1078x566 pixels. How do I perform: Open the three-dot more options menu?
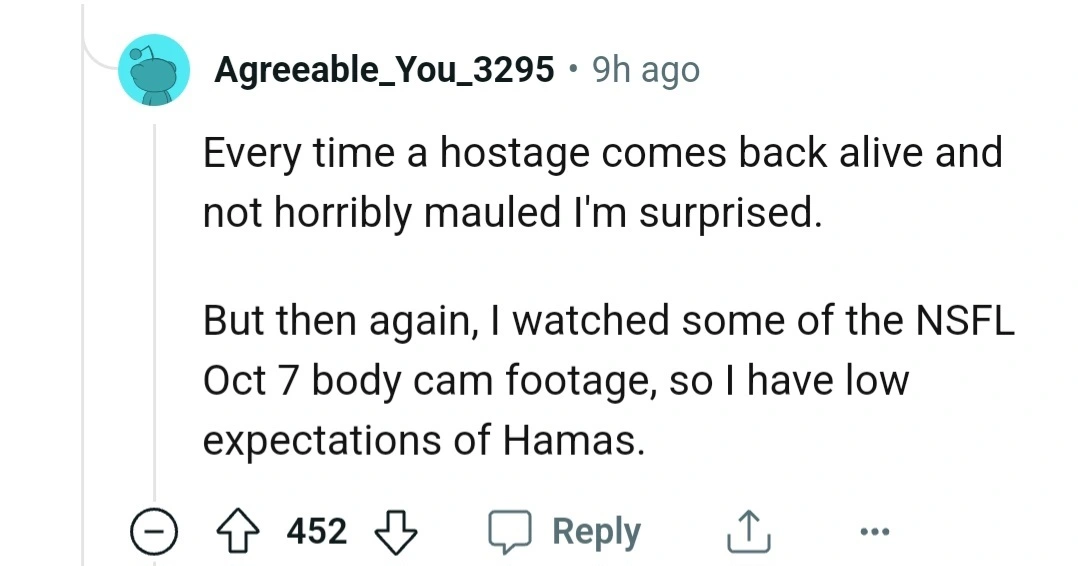point(874,532)
